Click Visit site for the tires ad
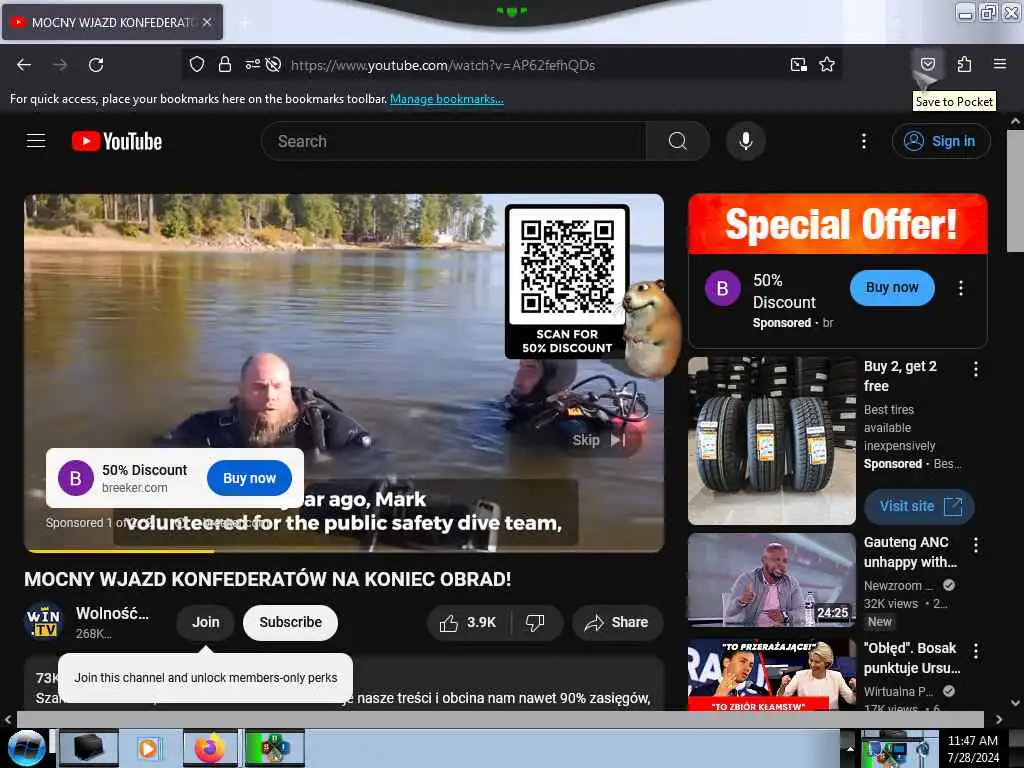Viewport: 1024px width, 768px height. (919, 506)
